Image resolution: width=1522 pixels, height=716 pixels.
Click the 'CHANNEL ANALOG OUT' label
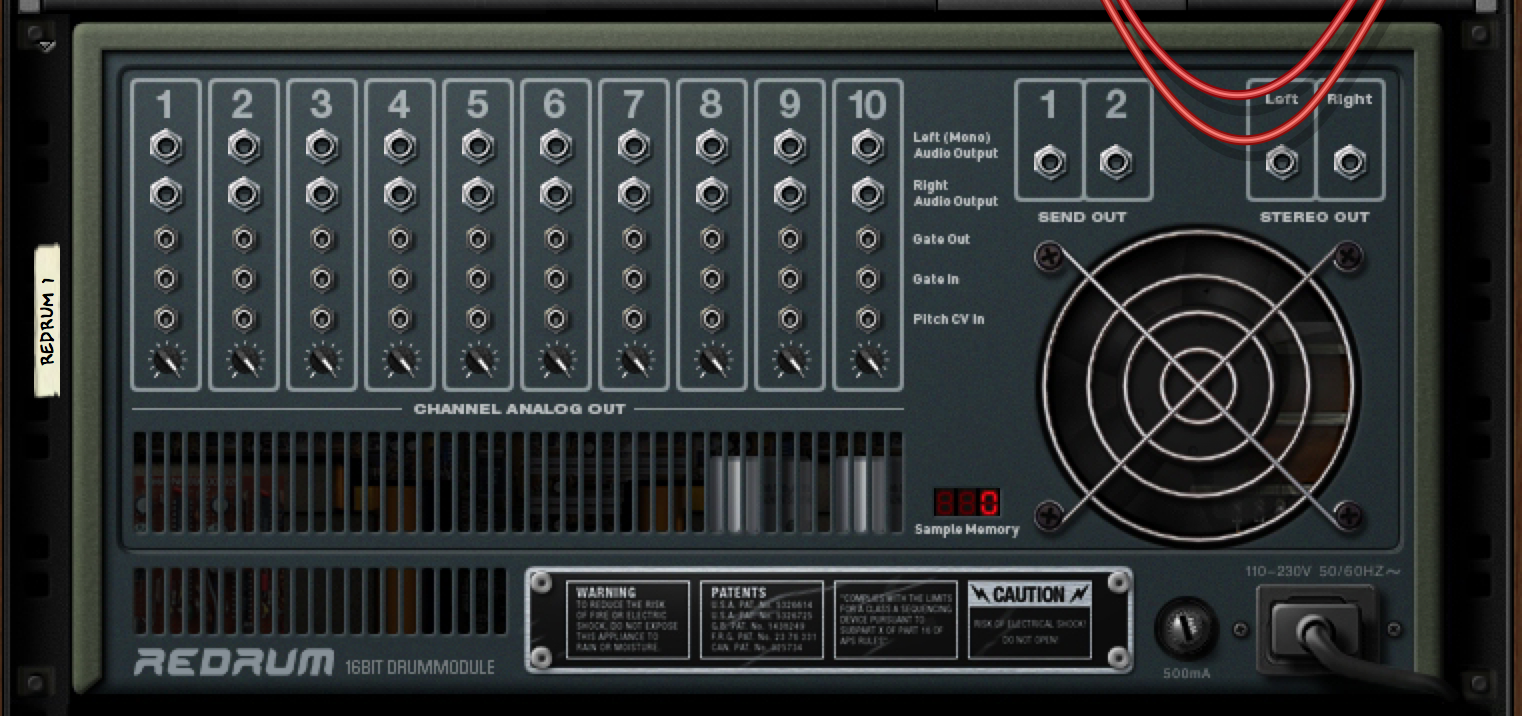[519, 409]
